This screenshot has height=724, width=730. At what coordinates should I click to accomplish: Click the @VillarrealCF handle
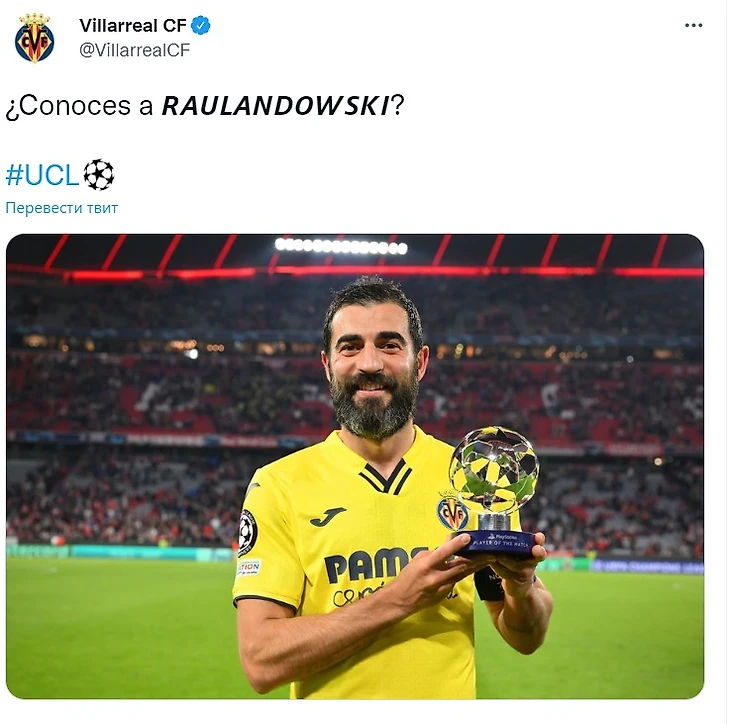pyautogui.click(x=135, y=50)
